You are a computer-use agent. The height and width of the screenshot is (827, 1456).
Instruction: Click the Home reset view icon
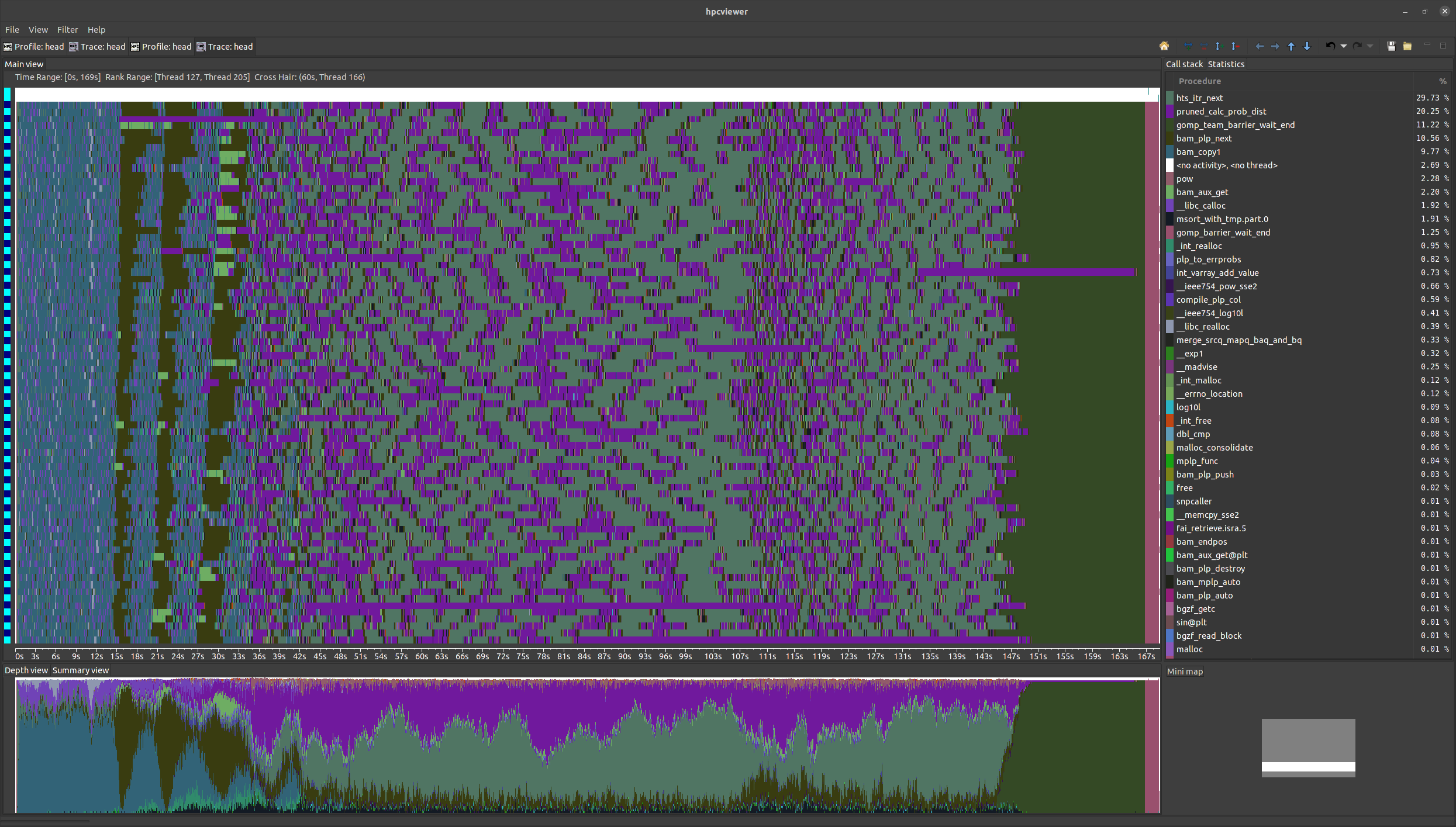[x=1164, y=46]
